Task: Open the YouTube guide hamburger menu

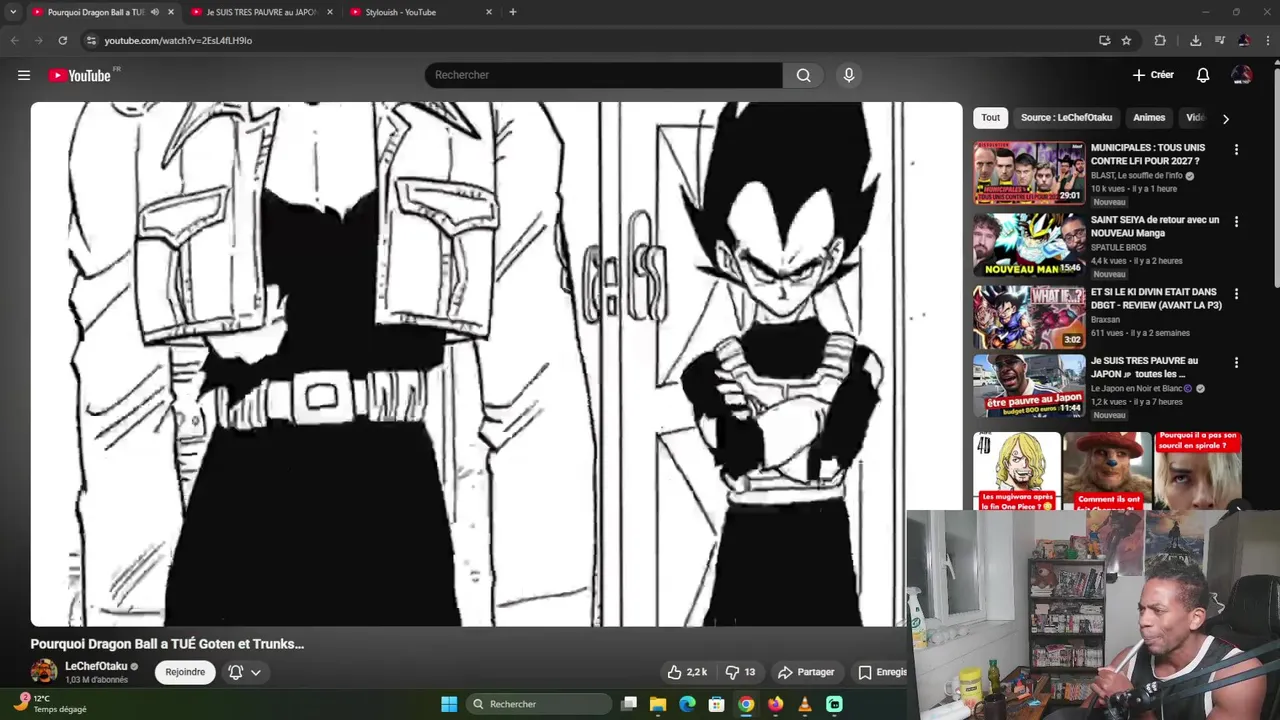Action: click(x=24, y=75)
